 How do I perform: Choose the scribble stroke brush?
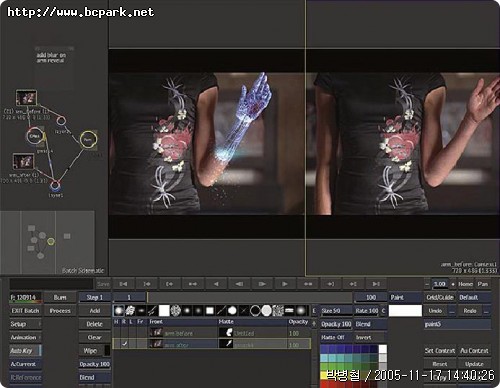153,311
